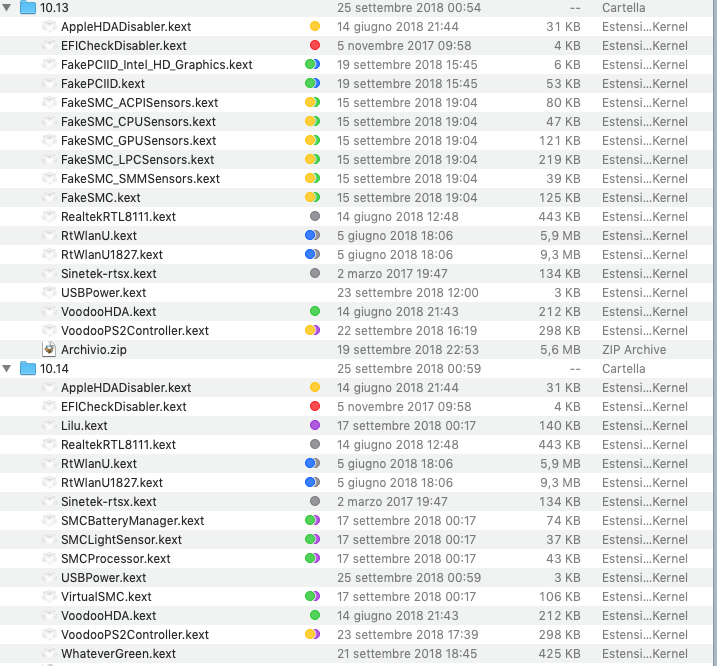Click kext icon of VoodooHDA.kext in 10.14
Viewport: 717px width, 666px height.
tap(49, 616)
